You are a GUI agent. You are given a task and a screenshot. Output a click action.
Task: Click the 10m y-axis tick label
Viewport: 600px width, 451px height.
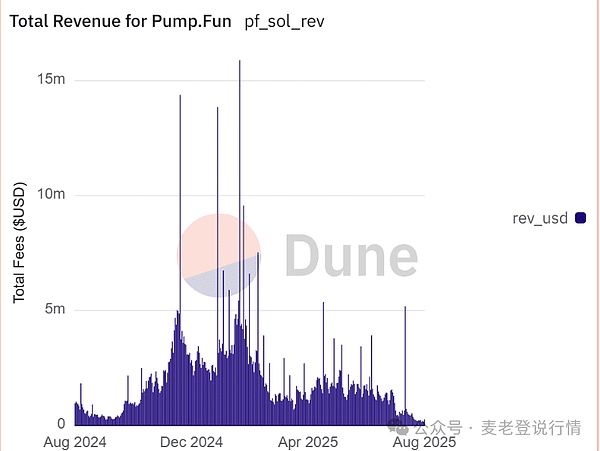pyautogui.click(x=52, y=195)
